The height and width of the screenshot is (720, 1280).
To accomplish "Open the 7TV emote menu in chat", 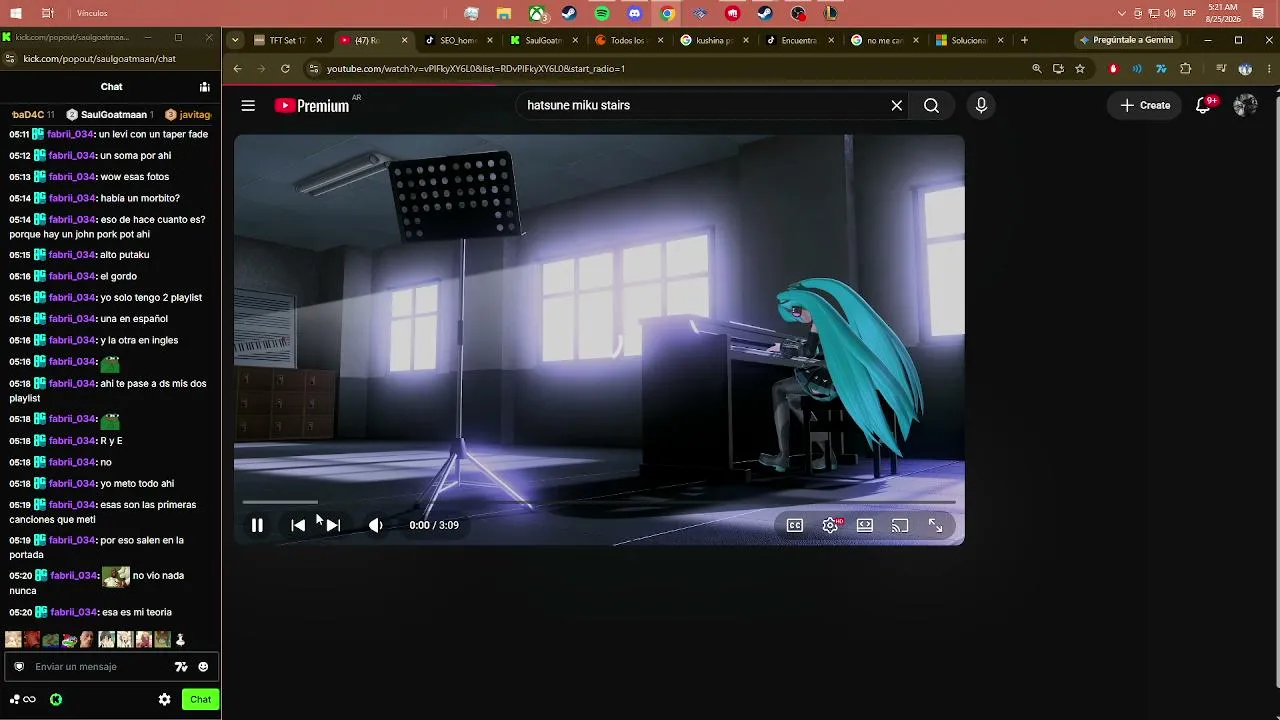I will coord(181,667).
